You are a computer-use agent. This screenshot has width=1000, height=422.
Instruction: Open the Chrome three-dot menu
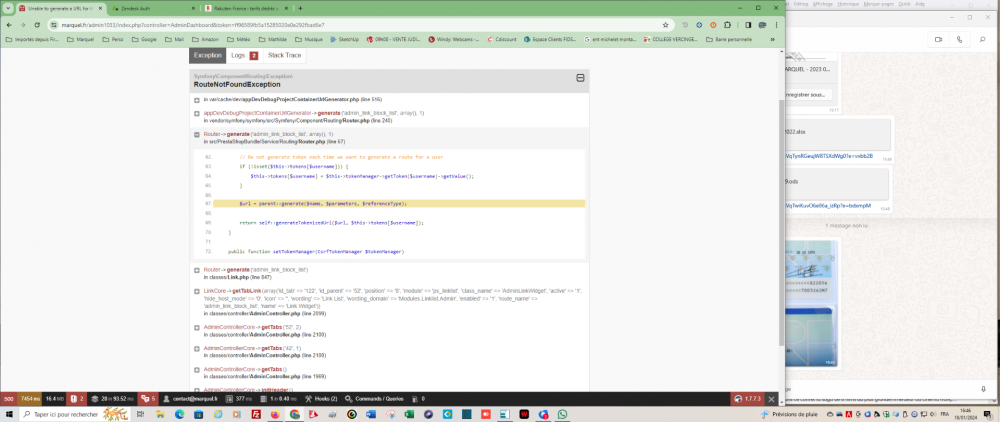[x=776, y=25]
